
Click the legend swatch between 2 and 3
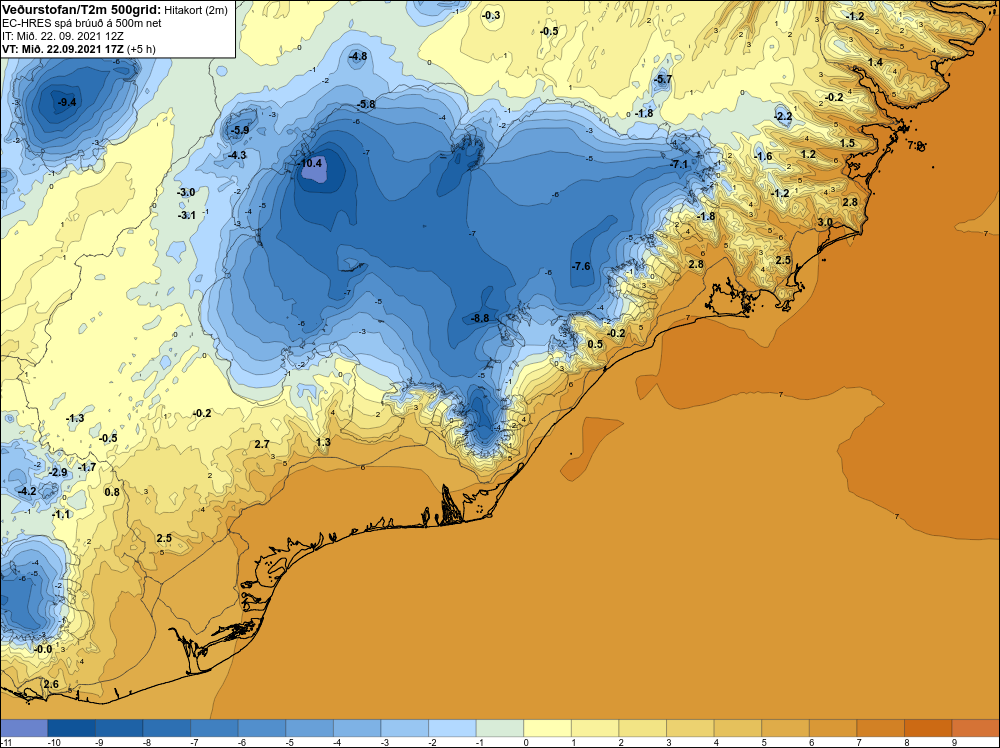(643, 728)
